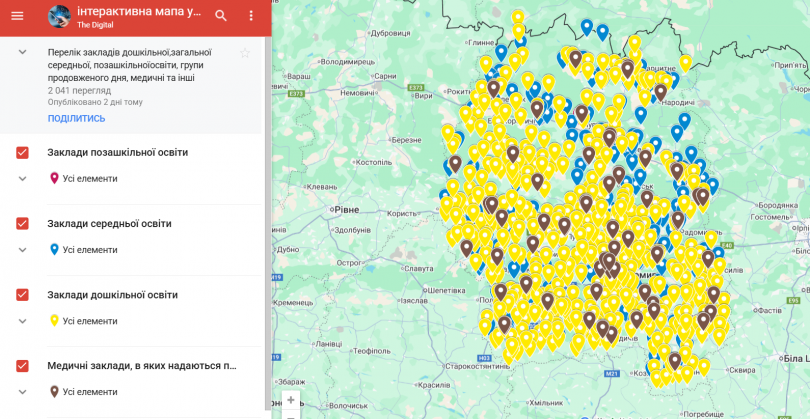Toggle the Заклади дошкільної освіти layer checkbox
This screenshot has height=419, width=810.
pos(23,295)
